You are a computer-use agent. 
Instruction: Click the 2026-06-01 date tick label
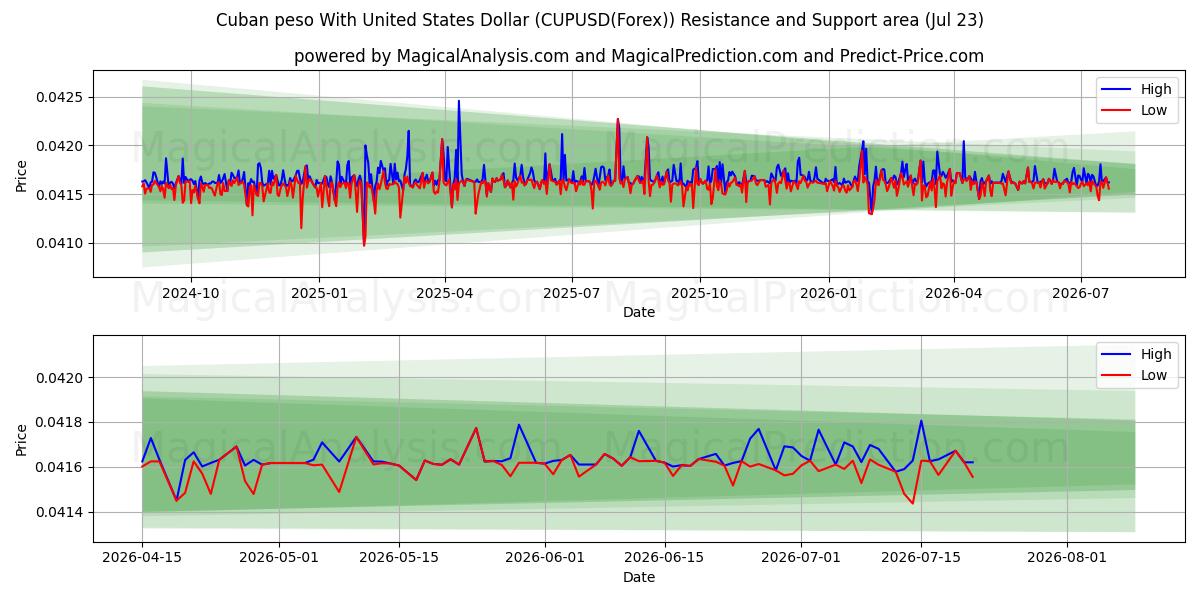tap(545, 559)
